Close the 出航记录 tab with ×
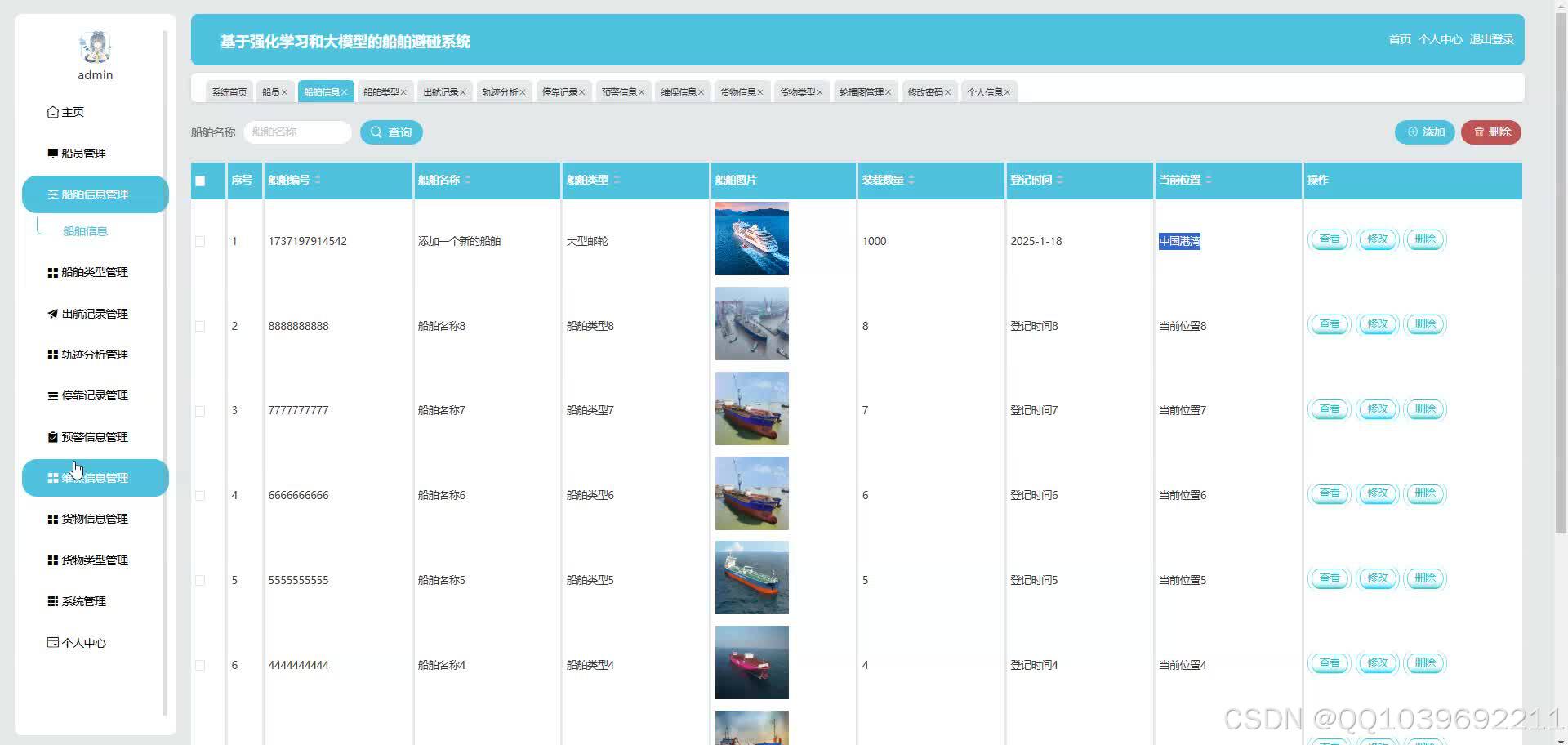 (x=463, y=92)
